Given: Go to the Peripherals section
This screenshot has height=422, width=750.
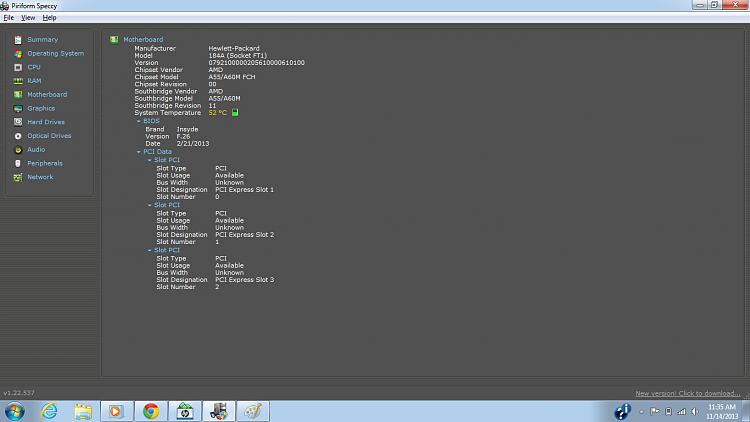Looking at the screenshot, I should click(45, 163).
